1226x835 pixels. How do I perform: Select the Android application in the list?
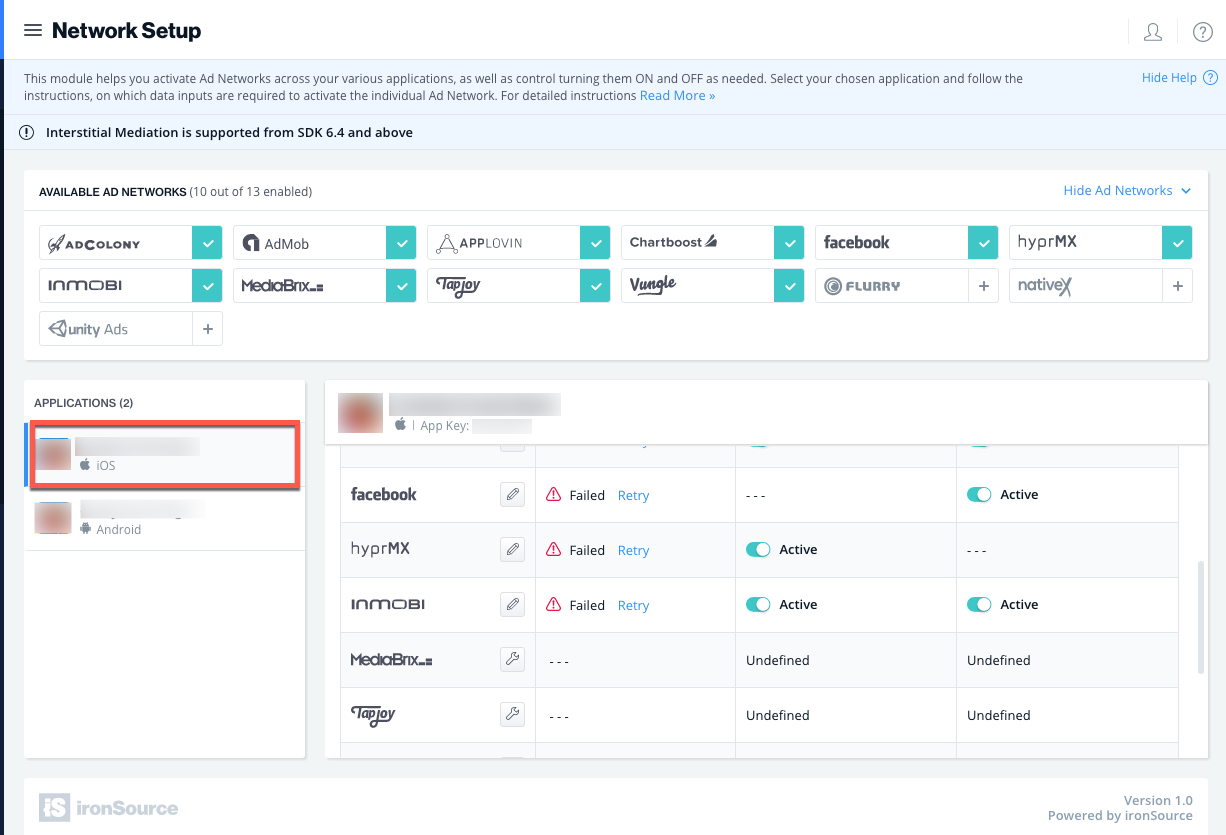point(164,518)
